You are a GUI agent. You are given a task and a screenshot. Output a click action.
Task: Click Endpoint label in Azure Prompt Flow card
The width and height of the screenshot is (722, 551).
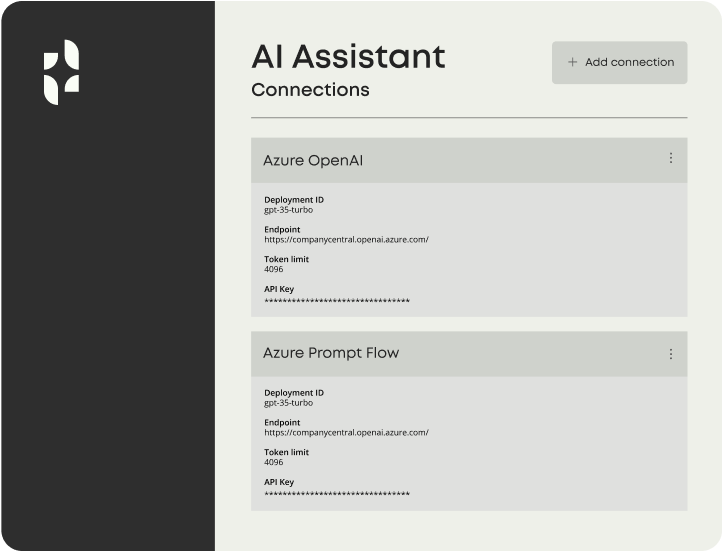coord(282,422)
